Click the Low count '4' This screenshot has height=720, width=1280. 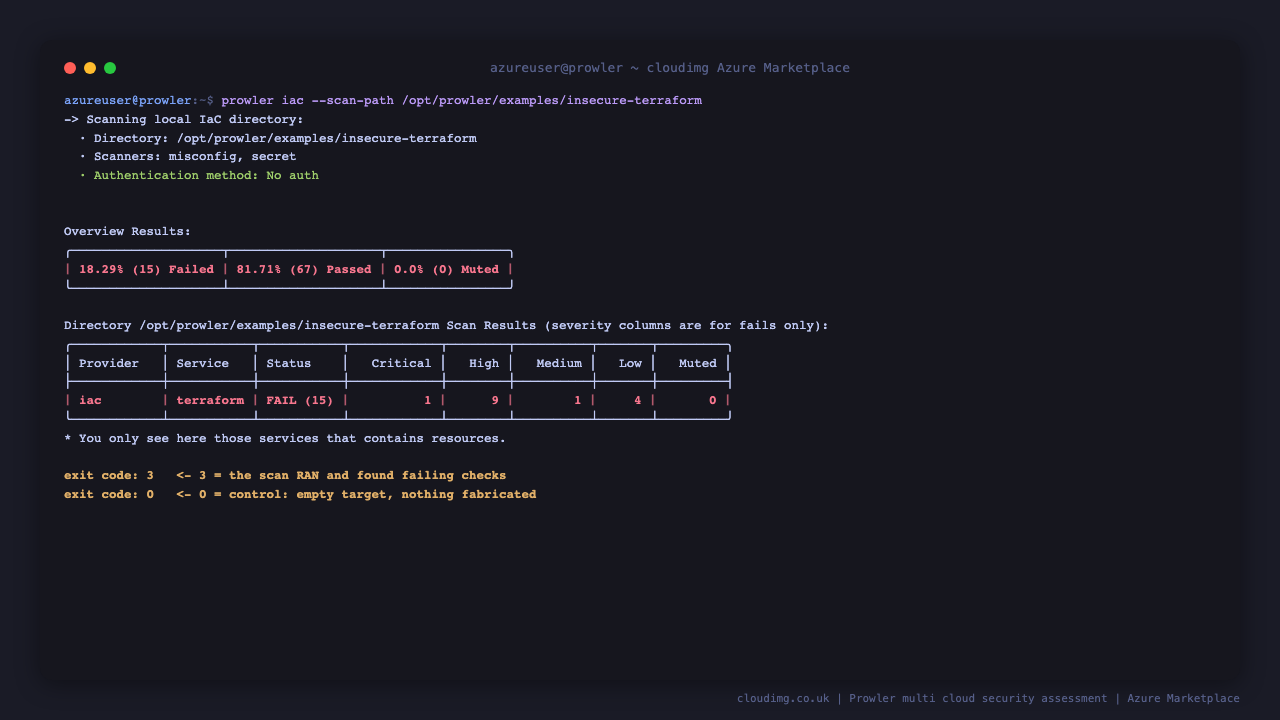click(x=638, y=401)
